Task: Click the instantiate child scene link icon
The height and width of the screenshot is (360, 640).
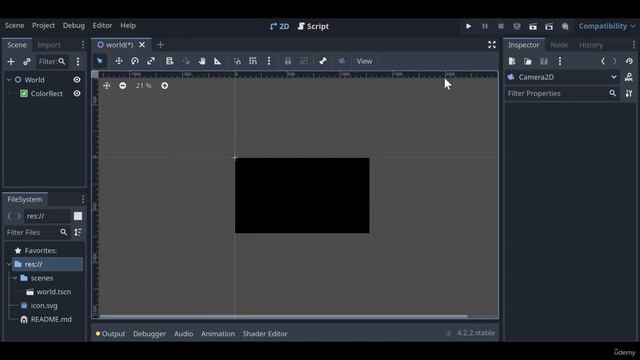Action: [x=27, y=62]
